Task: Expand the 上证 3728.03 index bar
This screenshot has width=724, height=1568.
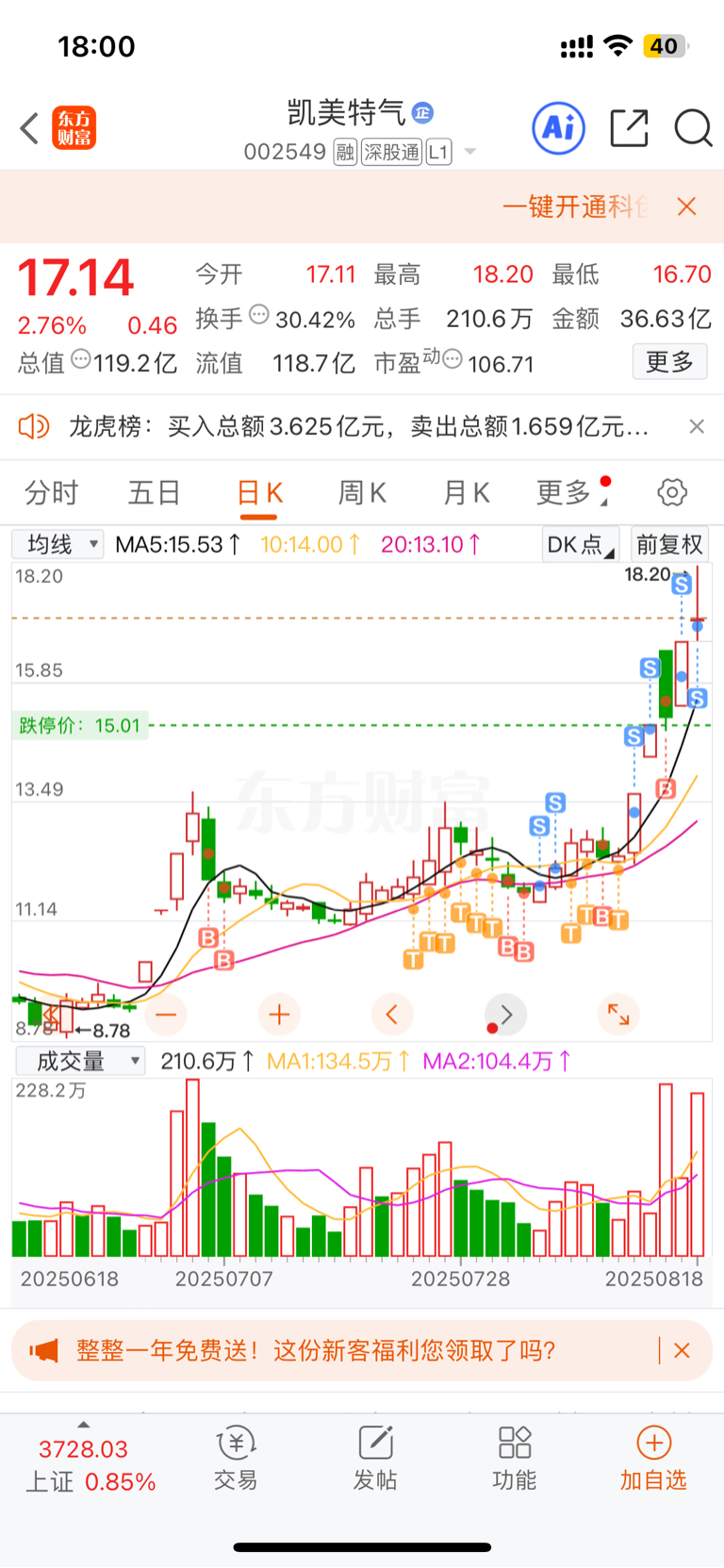Action: [90, 1464]
